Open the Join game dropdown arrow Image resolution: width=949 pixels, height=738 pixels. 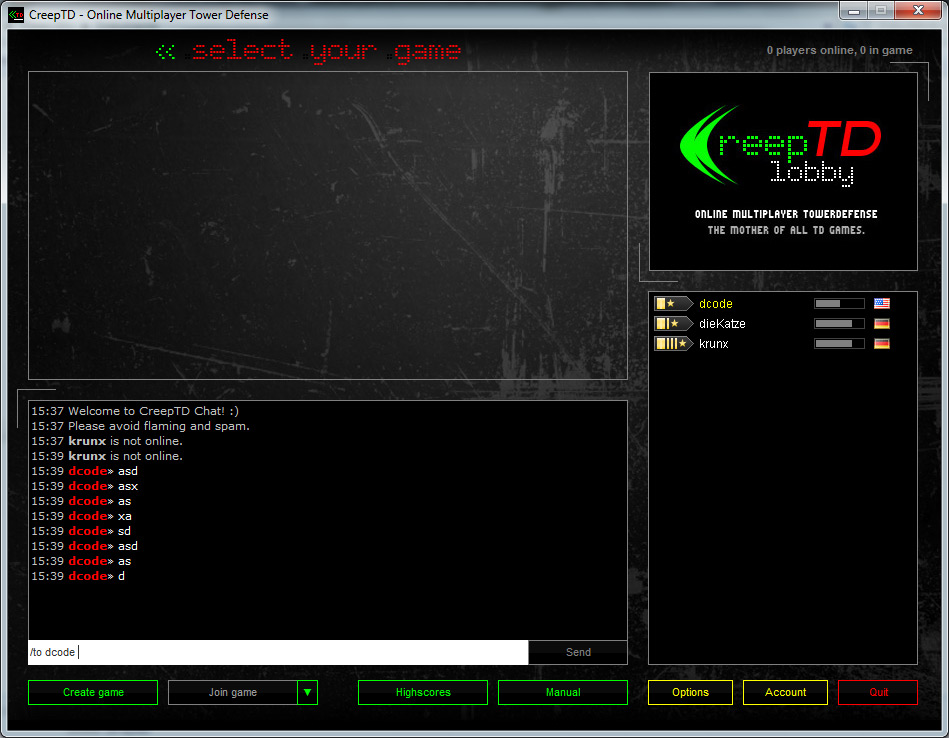(x=307, y=692)
